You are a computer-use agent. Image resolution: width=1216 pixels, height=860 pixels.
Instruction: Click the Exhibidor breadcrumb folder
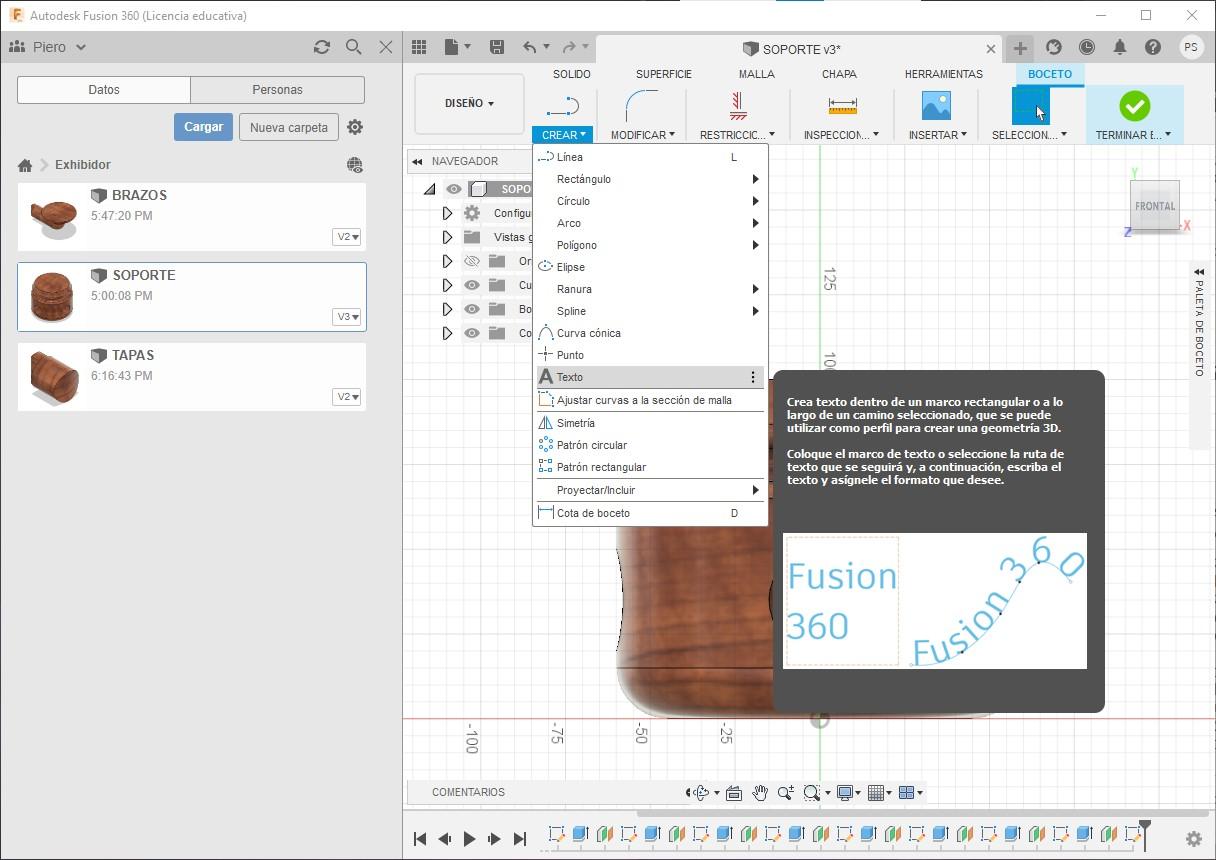coord(83,165)
